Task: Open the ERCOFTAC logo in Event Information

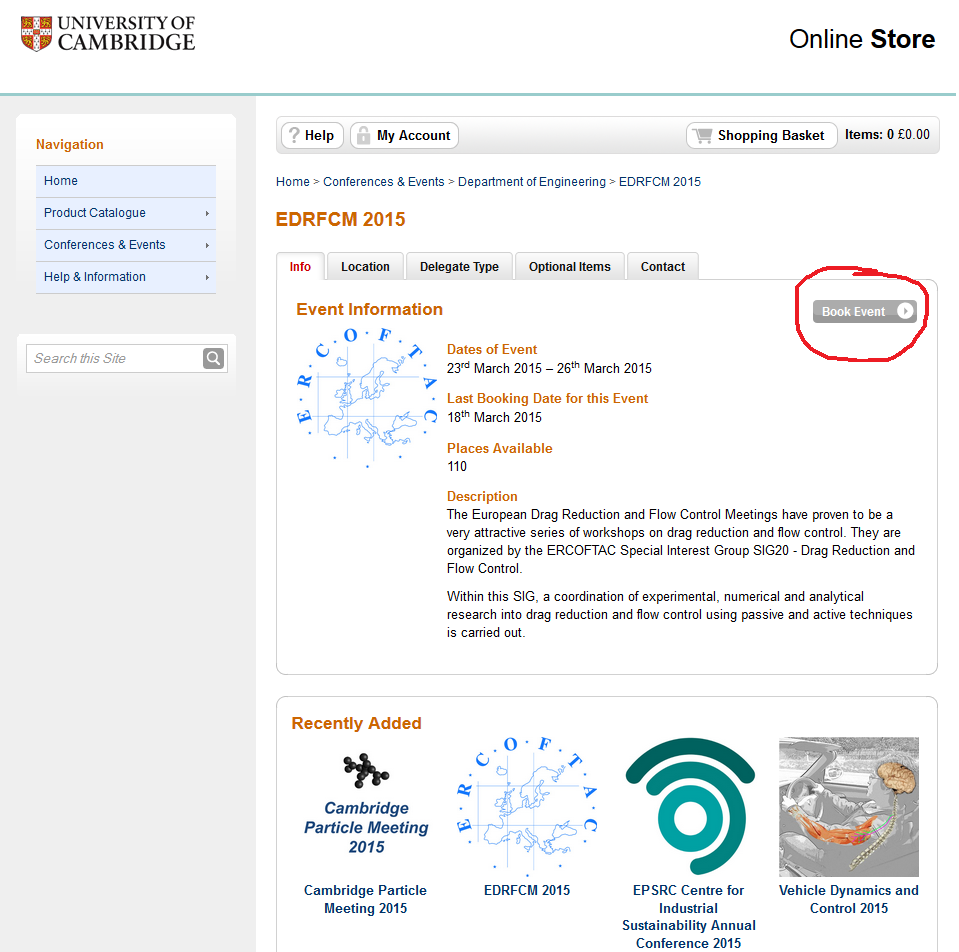Action: 367,397
